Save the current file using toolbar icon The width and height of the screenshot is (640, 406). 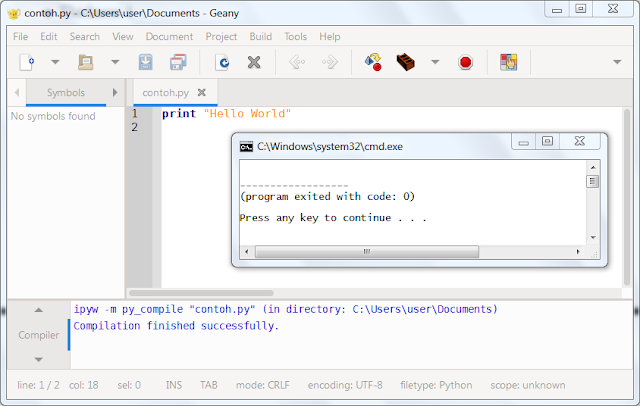(146, 62)
